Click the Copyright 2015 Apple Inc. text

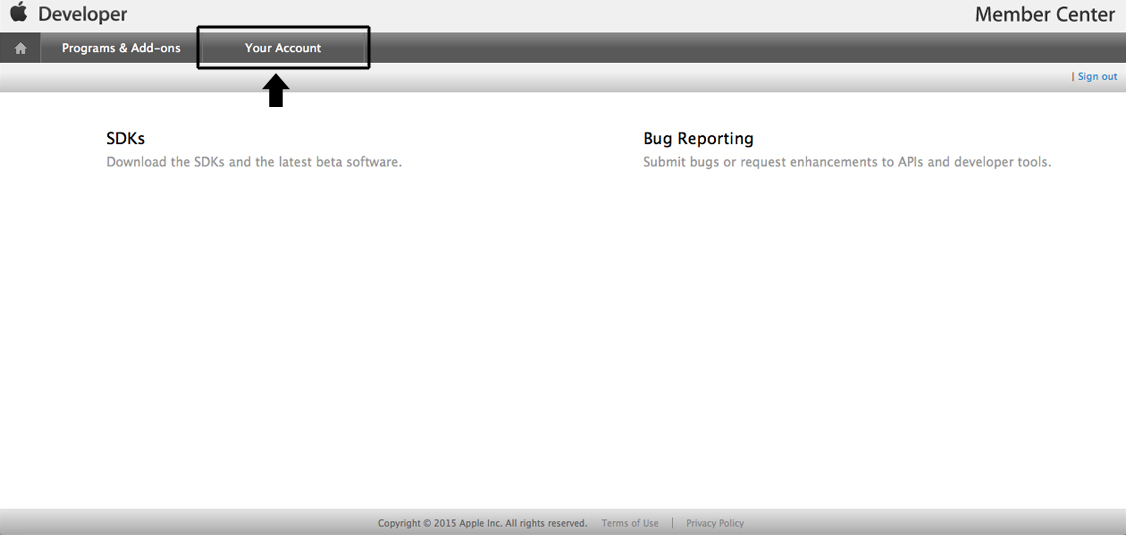click(483, 523)
